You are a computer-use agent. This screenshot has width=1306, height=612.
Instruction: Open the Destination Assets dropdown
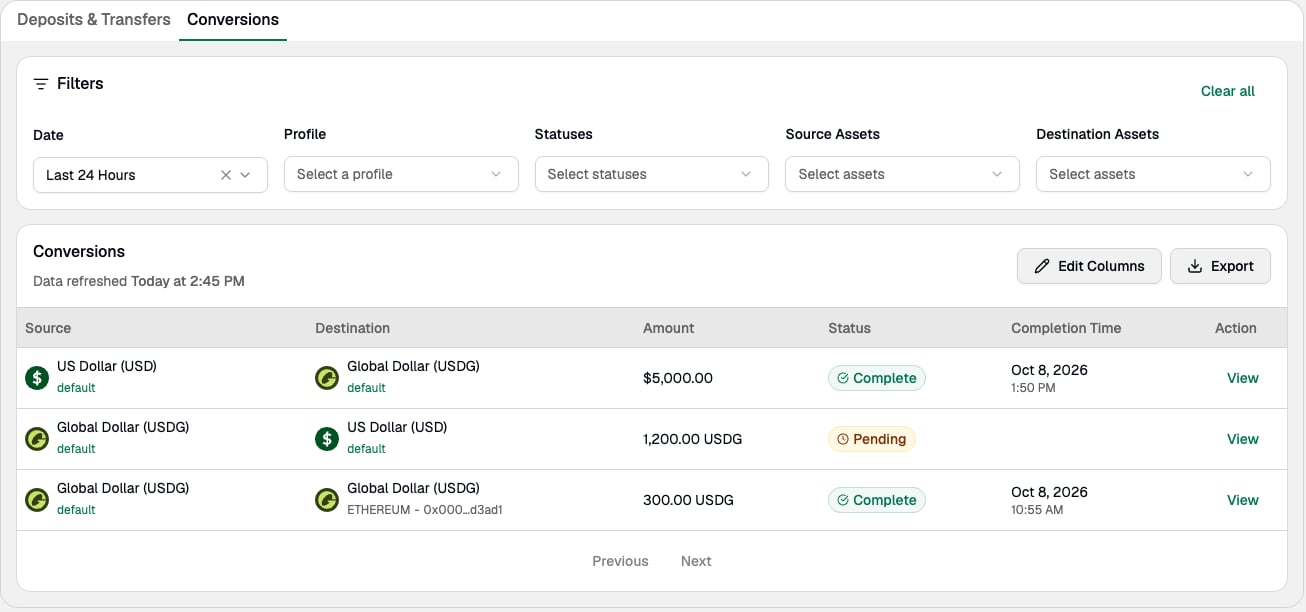(1153, 174)
